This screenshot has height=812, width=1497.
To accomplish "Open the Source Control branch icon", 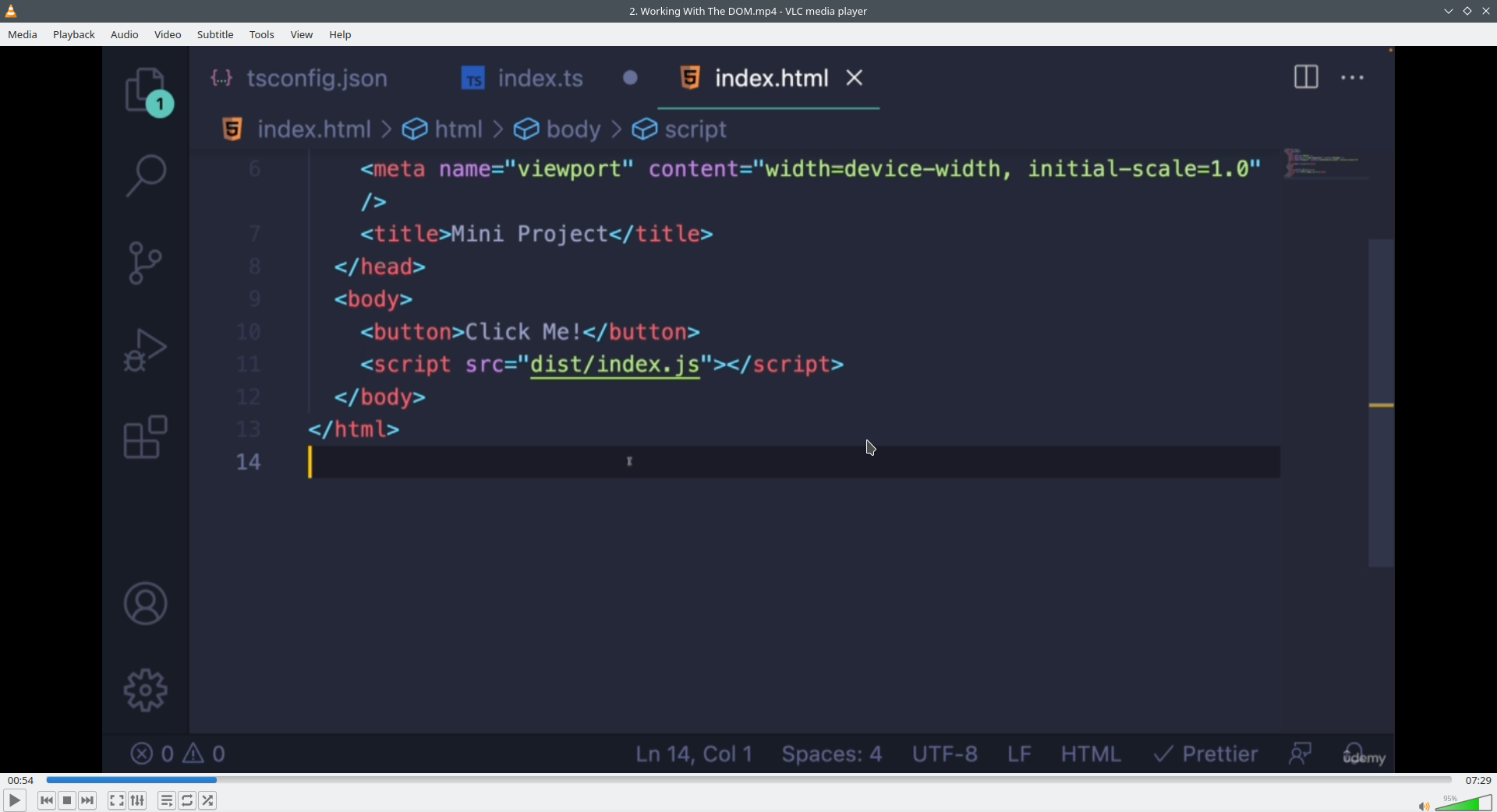I will 145,263.
